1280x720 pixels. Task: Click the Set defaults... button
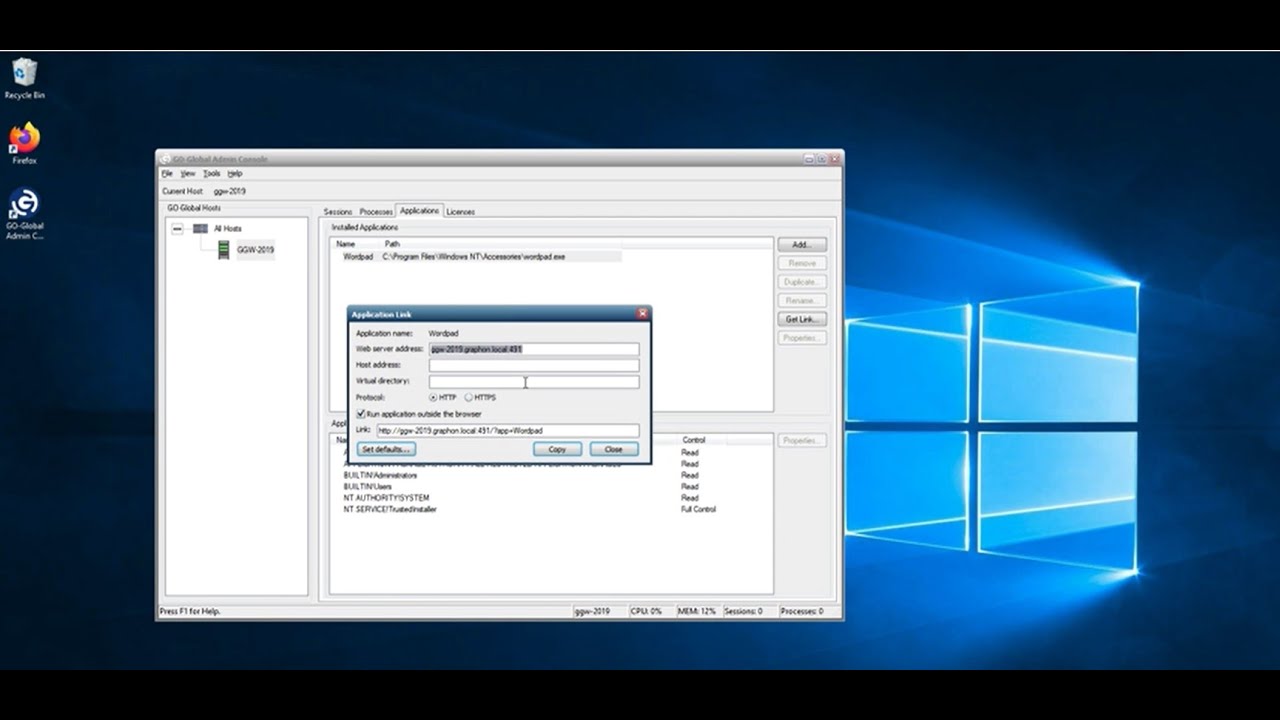point(386,450)
